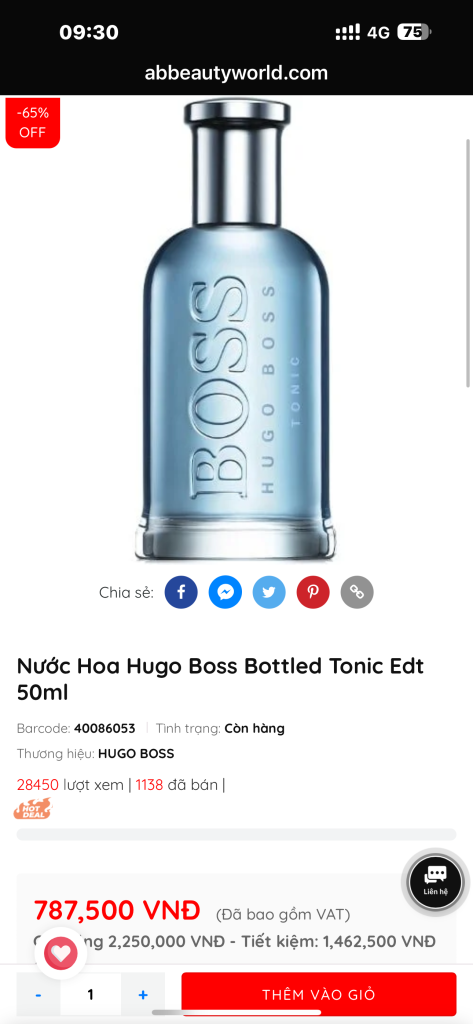Share product on Twitter
This screenshot has width=473, height=1024.
269,592
